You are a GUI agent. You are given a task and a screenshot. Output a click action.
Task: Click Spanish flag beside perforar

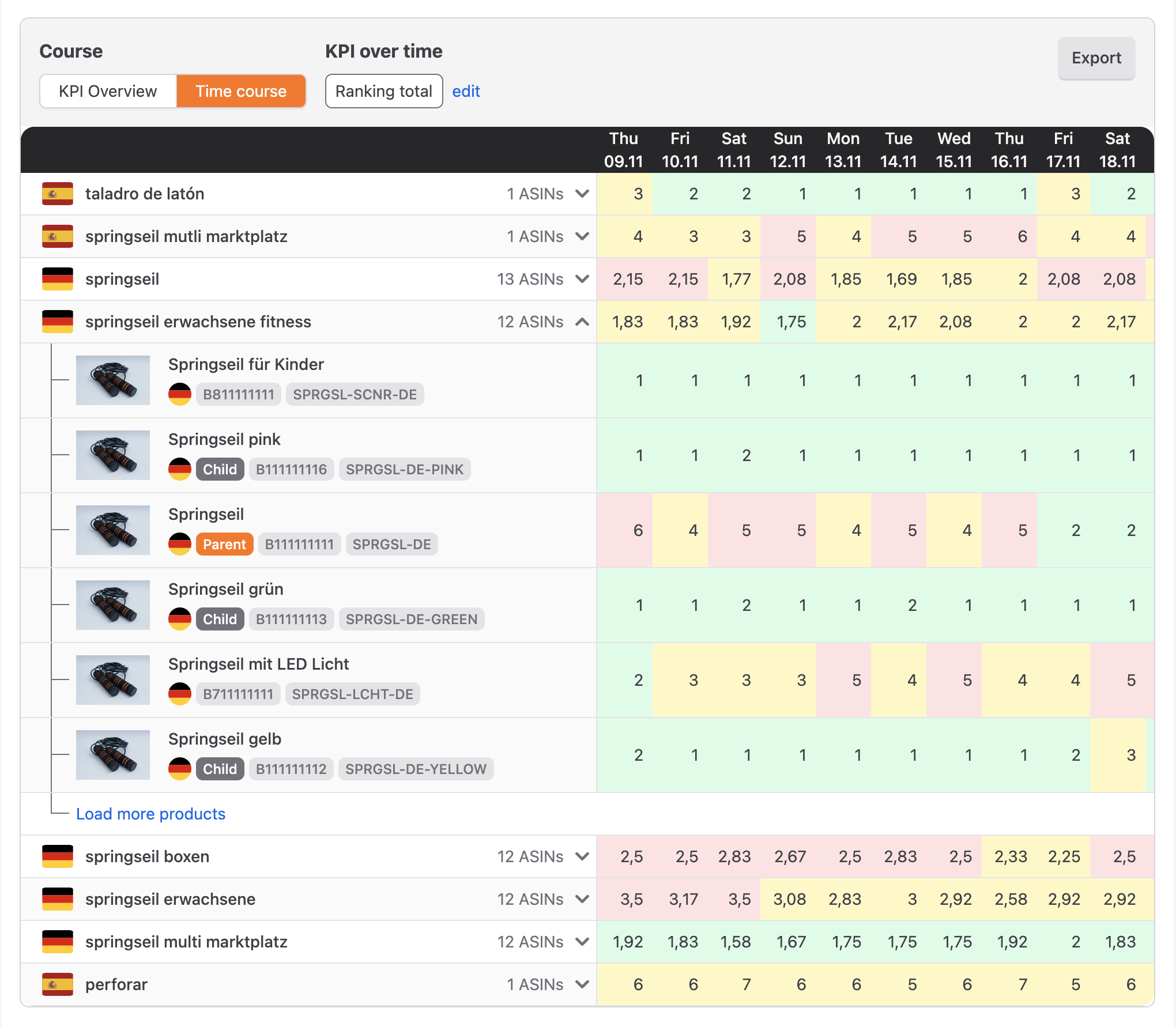58,984
